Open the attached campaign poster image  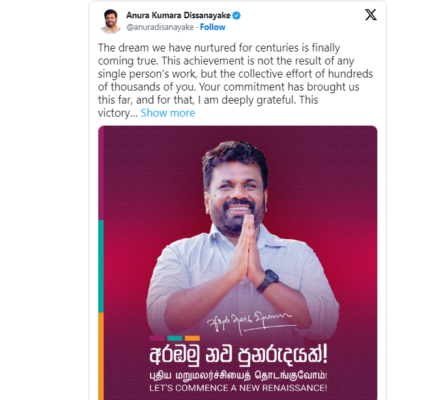[238, 263]
